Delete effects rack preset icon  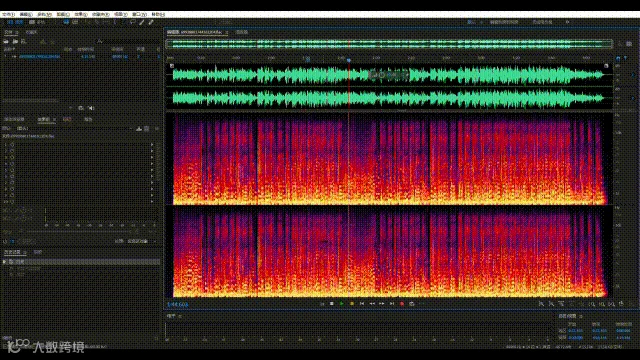146,129
